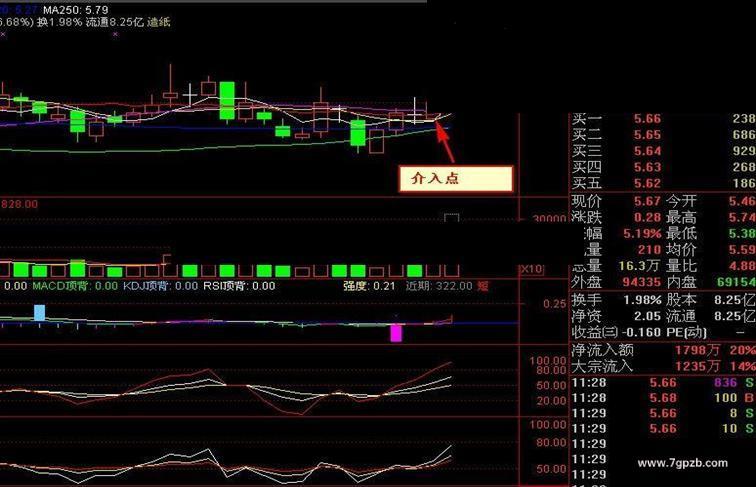Click the 20.00 axis value on KDJ panel

pos(551,401)
